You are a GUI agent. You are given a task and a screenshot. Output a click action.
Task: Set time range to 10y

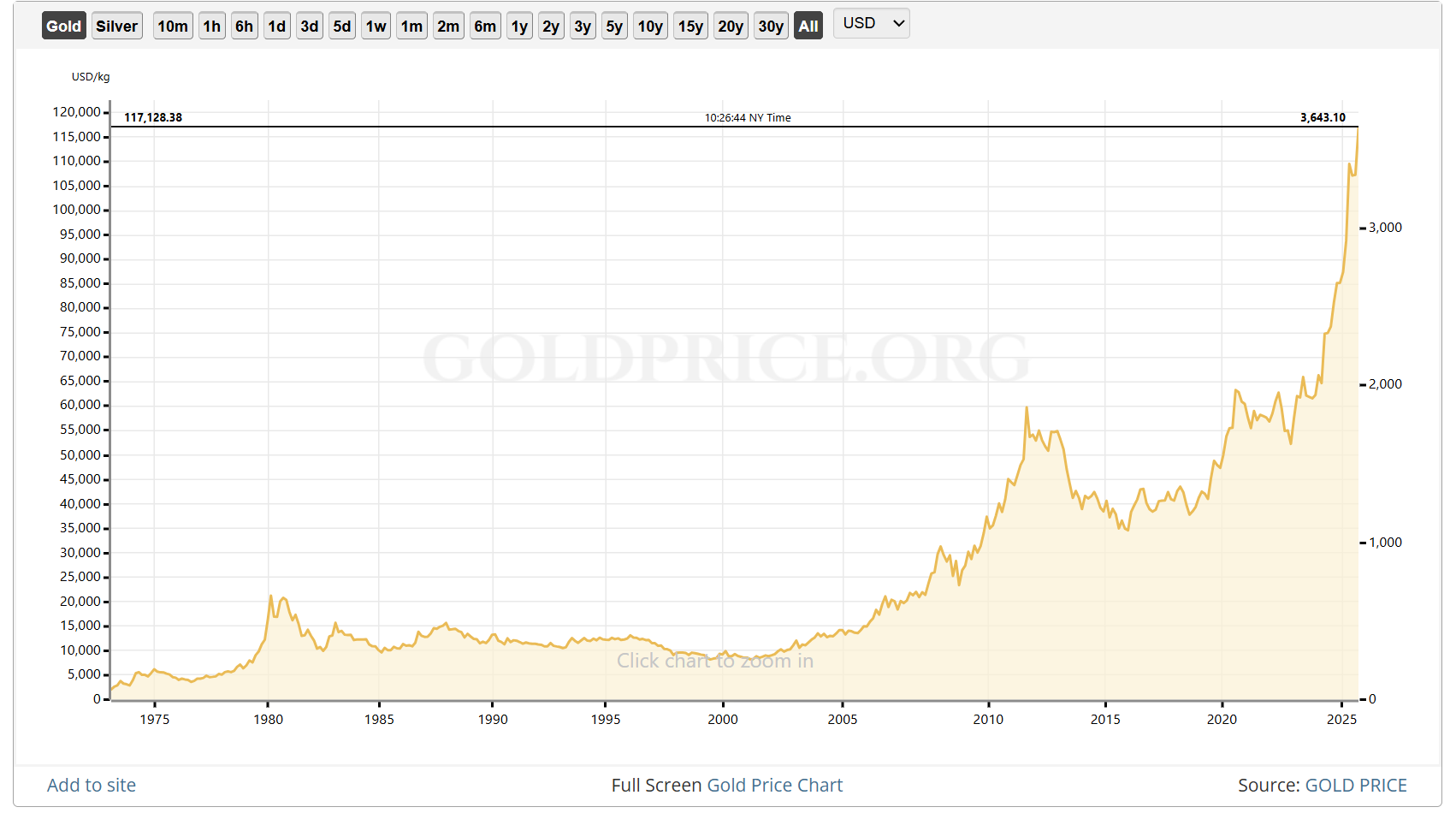[650, 26]
